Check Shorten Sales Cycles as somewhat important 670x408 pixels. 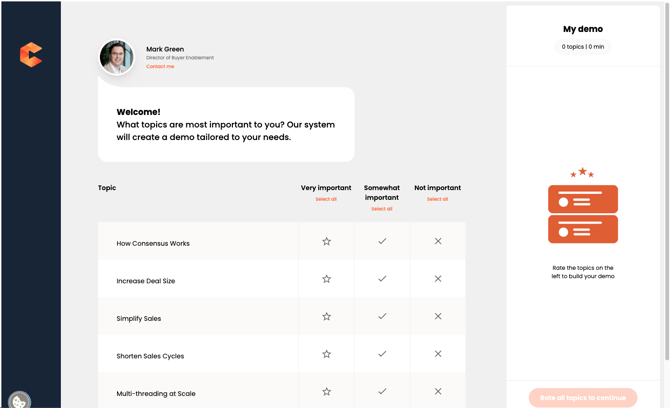click(382, 354)
